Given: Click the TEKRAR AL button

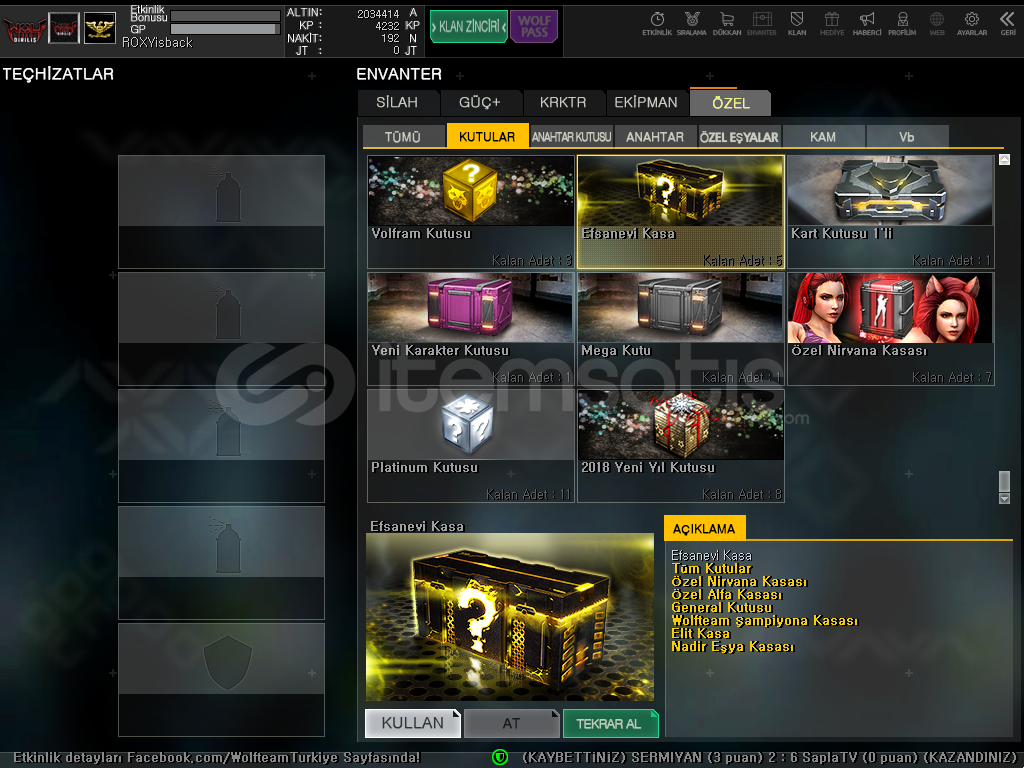Looking at the screenshot, I should (x=610, y=723).
